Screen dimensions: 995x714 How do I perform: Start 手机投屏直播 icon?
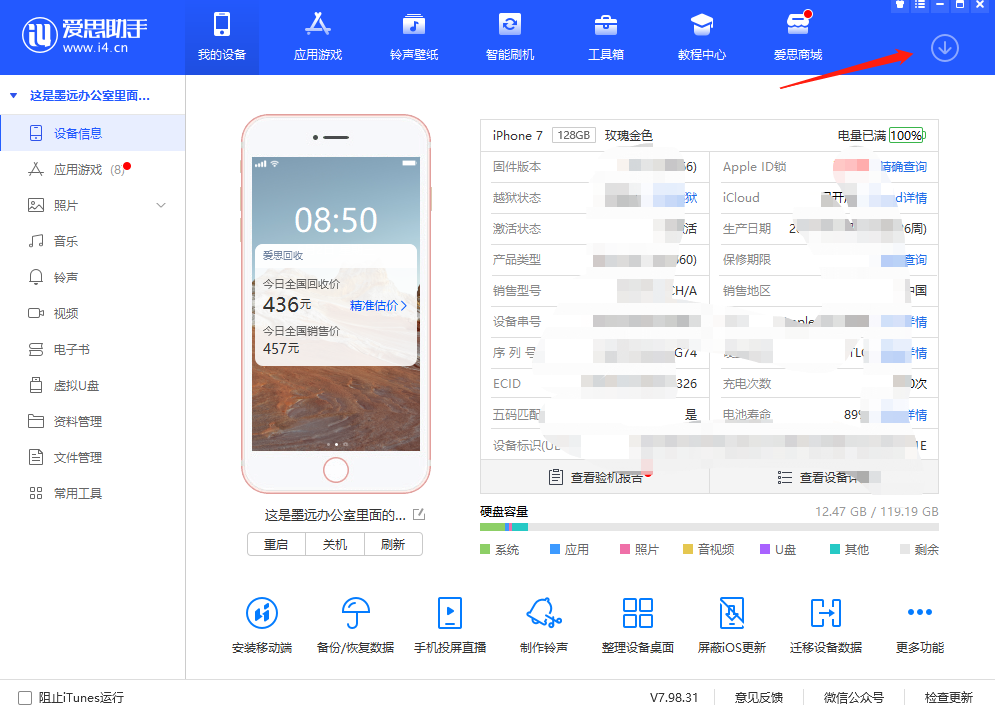coord(450,613)
